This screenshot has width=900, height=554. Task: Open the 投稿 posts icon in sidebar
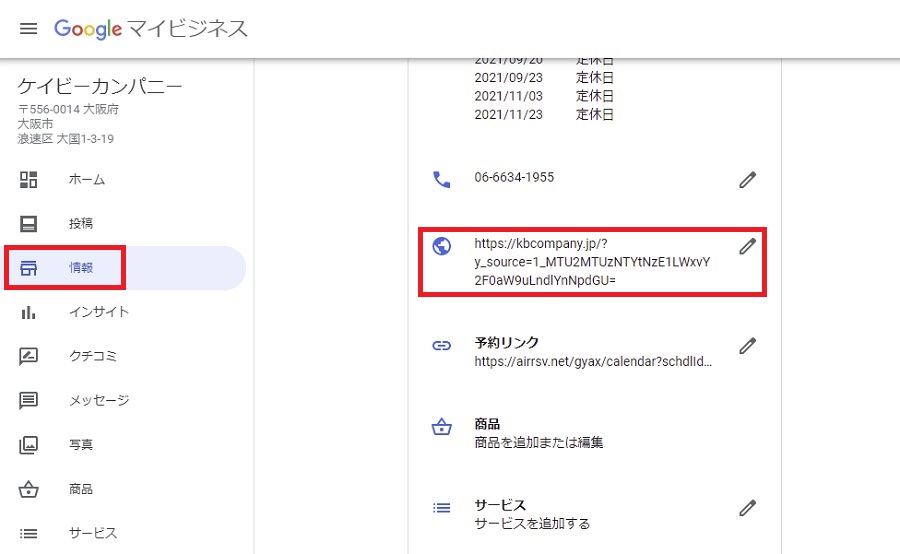pyautogui.click(x=28, y=223)
